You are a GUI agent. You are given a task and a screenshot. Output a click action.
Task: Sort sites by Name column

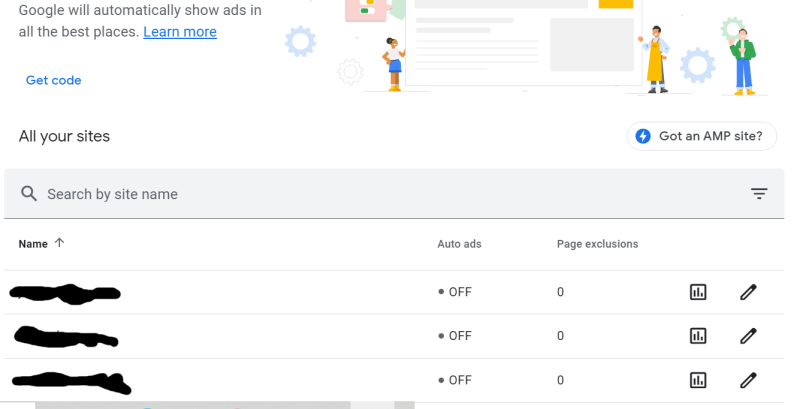pos(33,244)
